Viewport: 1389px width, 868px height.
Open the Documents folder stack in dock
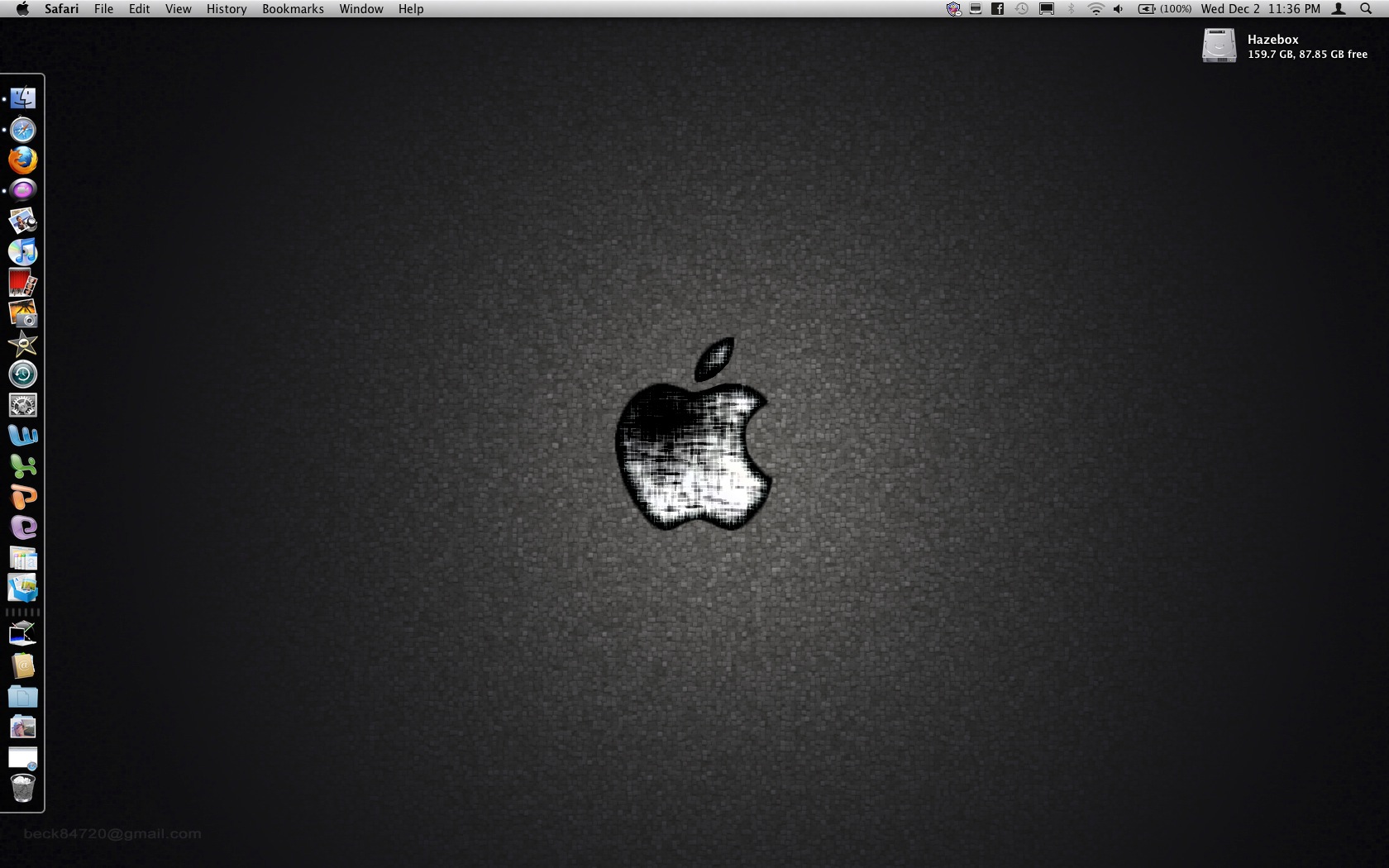coord(23,697)
